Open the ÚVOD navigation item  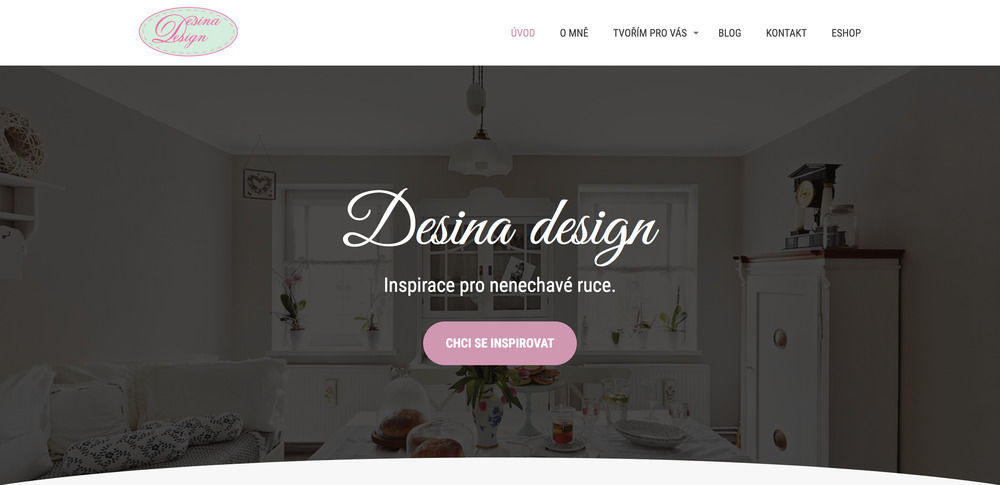click(523, 33)
